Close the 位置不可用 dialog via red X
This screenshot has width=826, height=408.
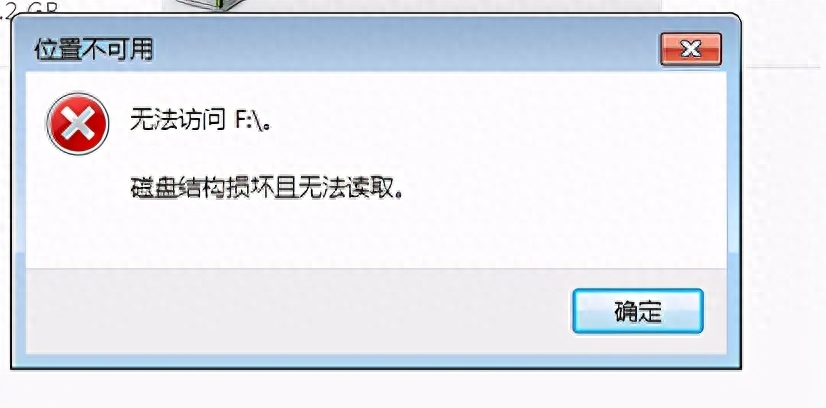point(691,49)
